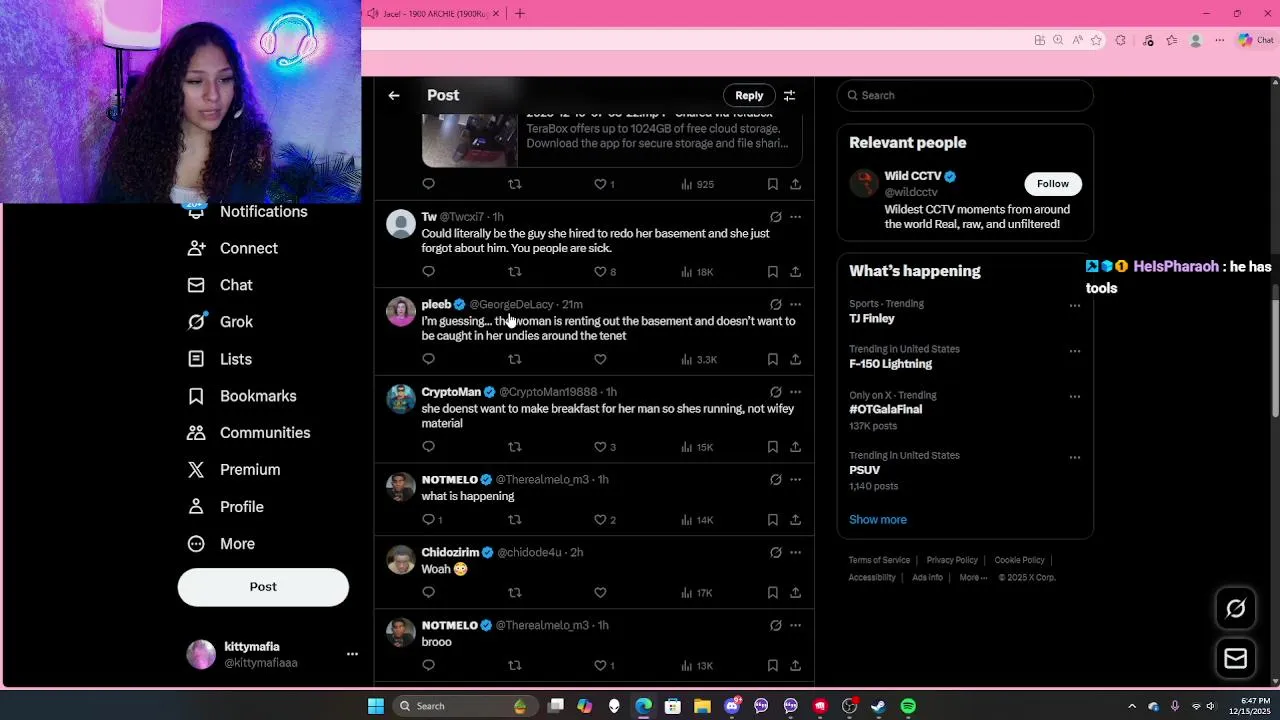Open browser extensions puzzle icon
This screenshot has width=1280, height=720.
[x=1120, y=40]
